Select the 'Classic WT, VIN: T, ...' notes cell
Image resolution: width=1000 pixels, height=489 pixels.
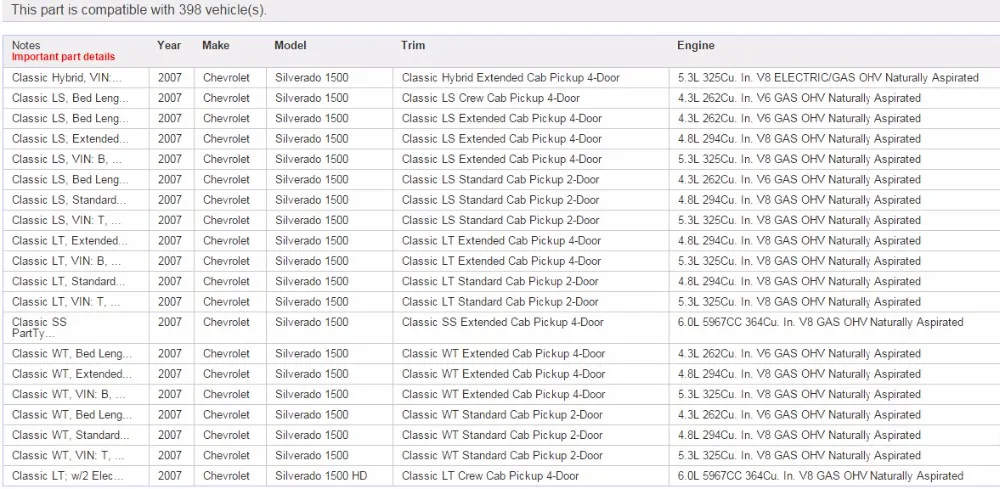click(76, 456)
